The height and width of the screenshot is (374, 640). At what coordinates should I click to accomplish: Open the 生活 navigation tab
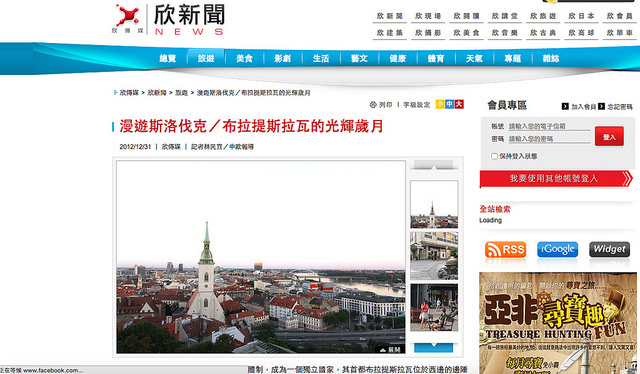click(321, 58)
